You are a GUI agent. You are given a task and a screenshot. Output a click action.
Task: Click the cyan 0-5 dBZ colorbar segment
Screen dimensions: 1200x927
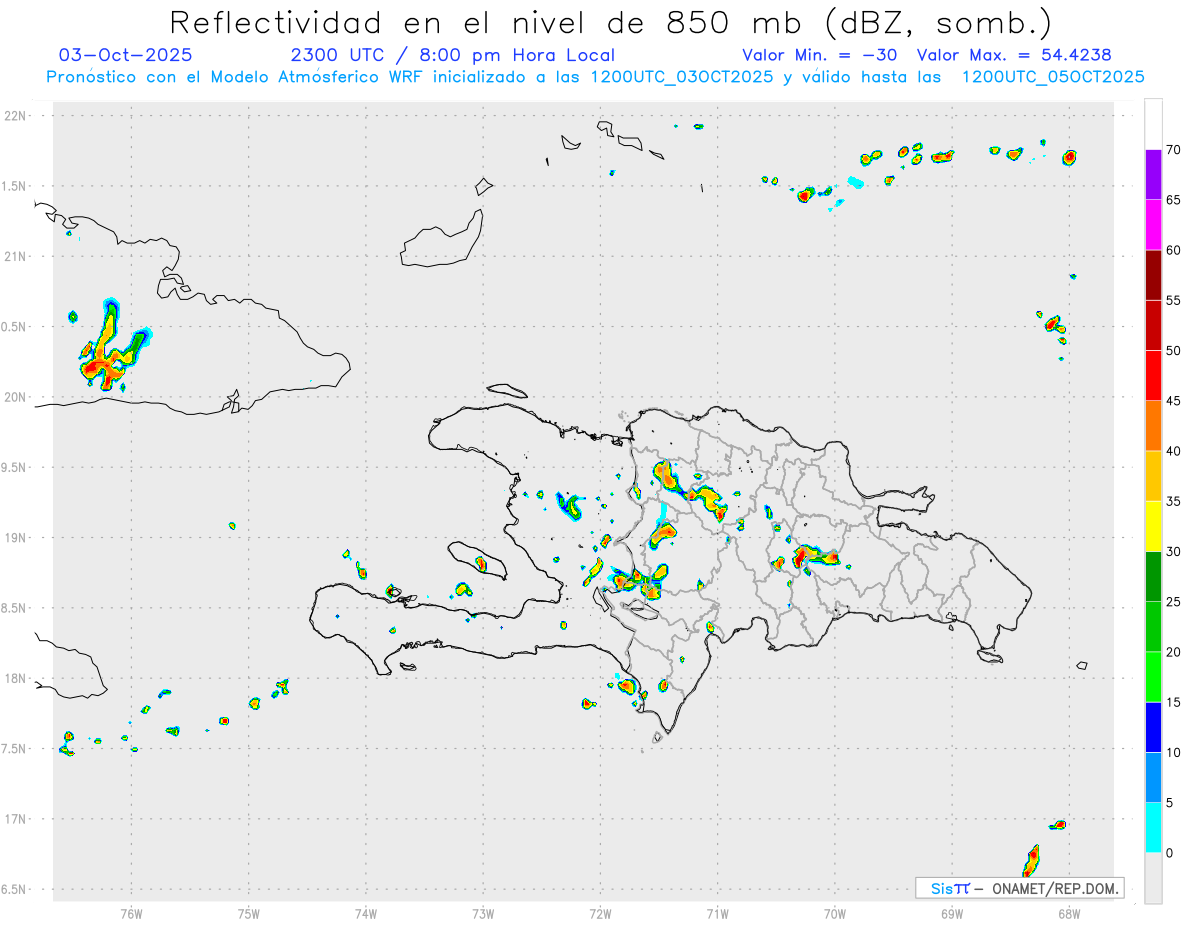tap(1153, 828)
